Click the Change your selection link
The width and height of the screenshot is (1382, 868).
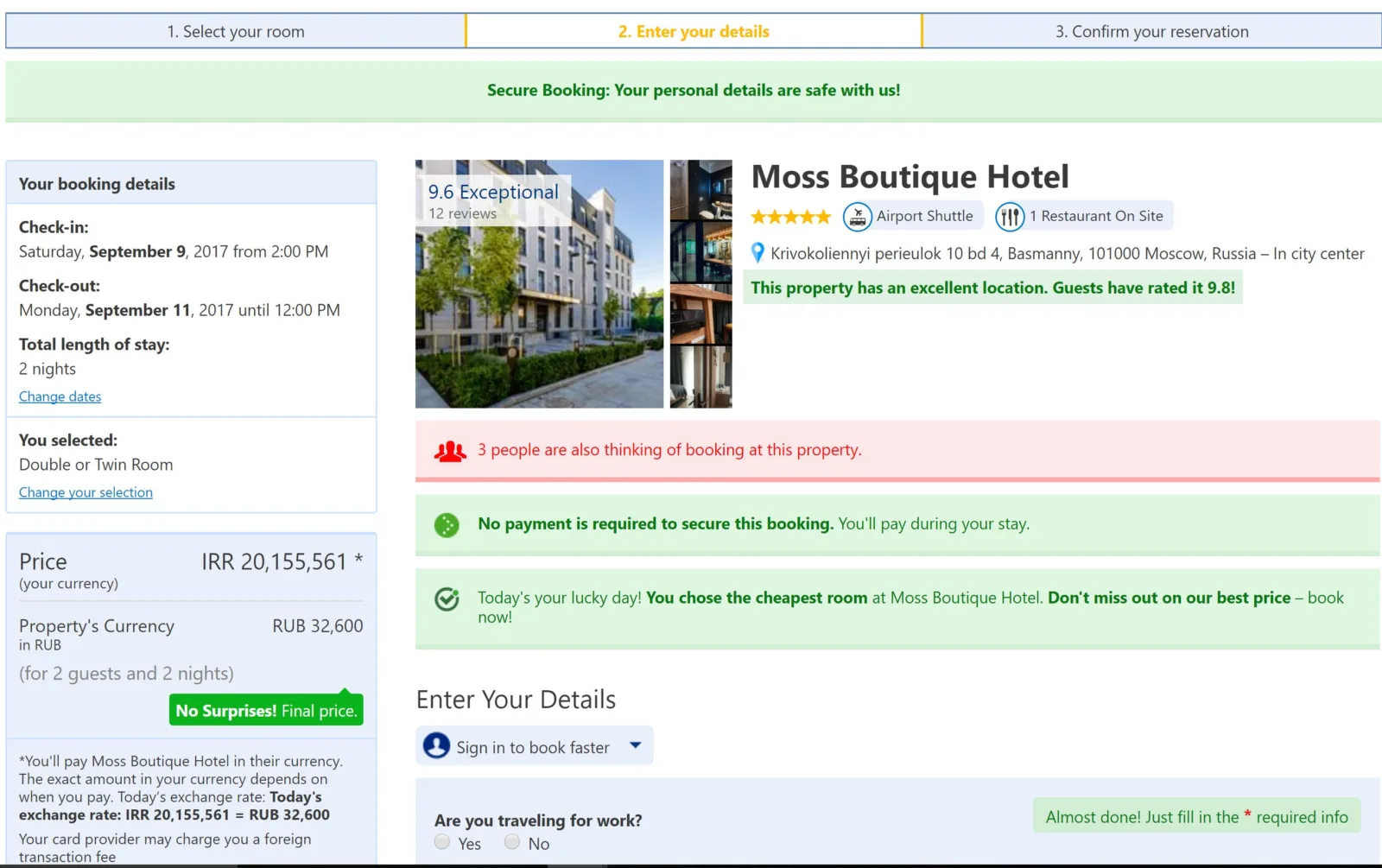(86, 492)
